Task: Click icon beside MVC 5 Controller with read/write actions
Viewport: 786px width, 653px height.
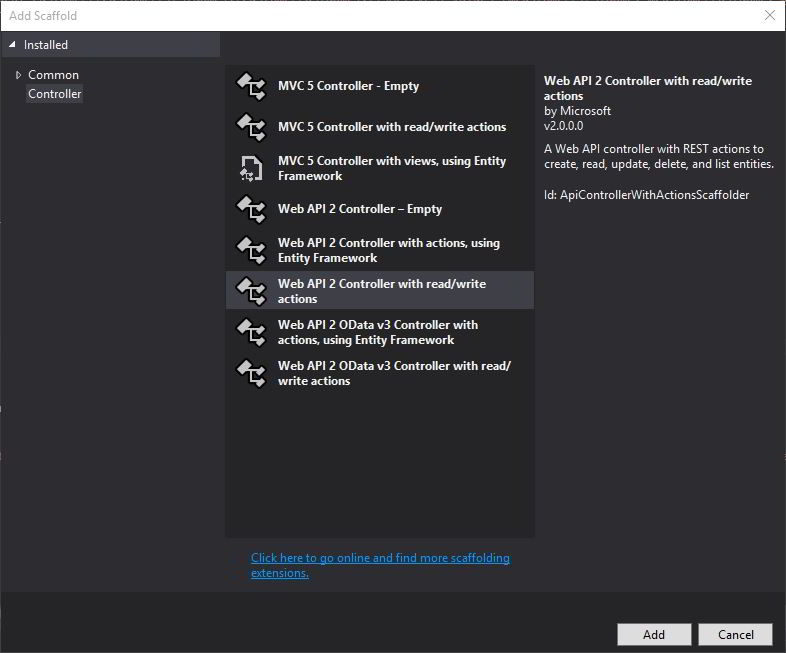Action: coord(251,127)
